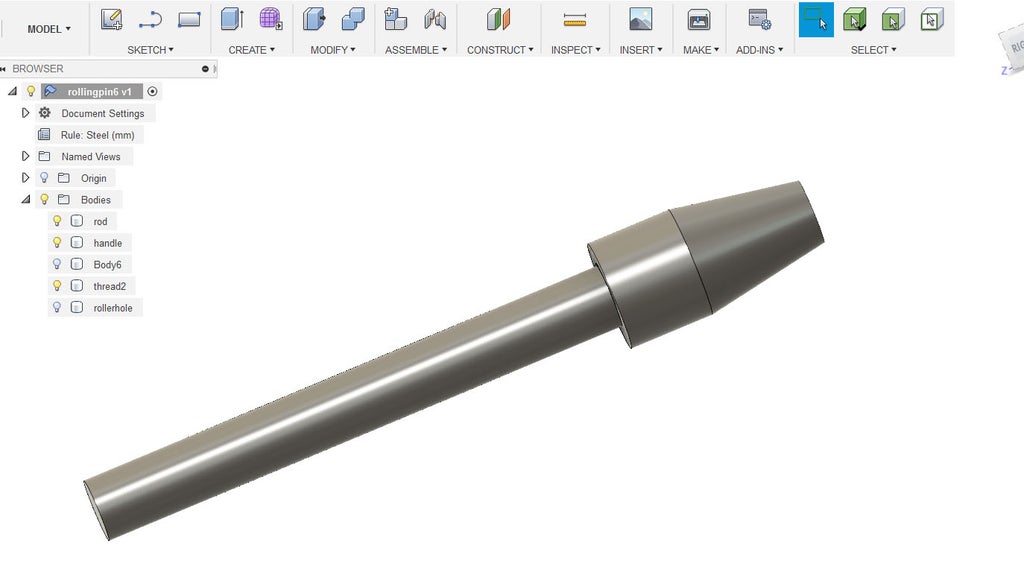Start a new sketch with Create Sketch icon
Screen dimensions: 1024x576
coord(112,19)
